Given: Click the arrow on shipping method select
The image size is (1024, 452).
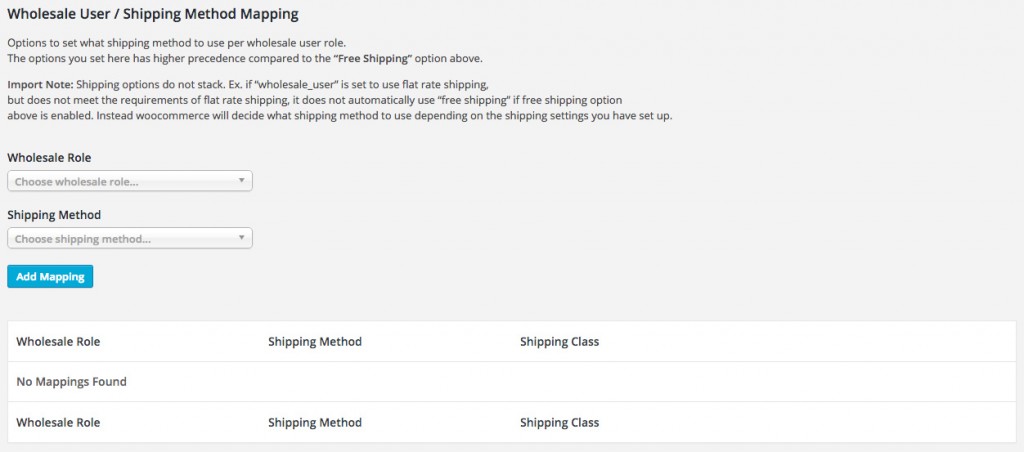Looking at the screenshot, I should pyautogui.click(x=241, y=238).
